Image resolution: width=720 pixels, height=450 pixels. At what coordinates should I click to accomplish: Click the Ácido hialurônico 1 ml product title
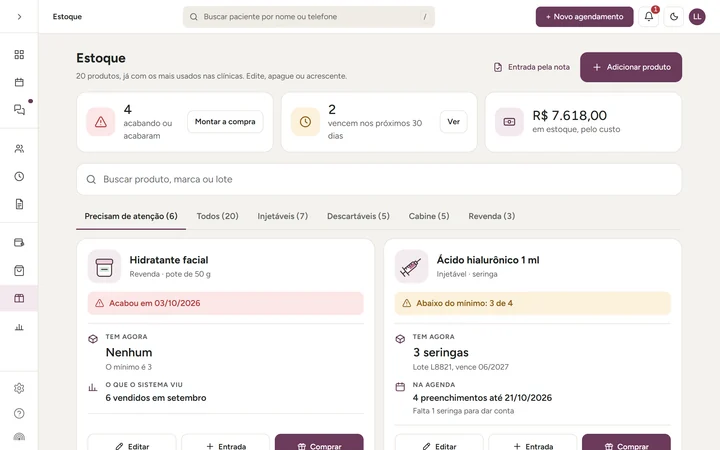488,260
